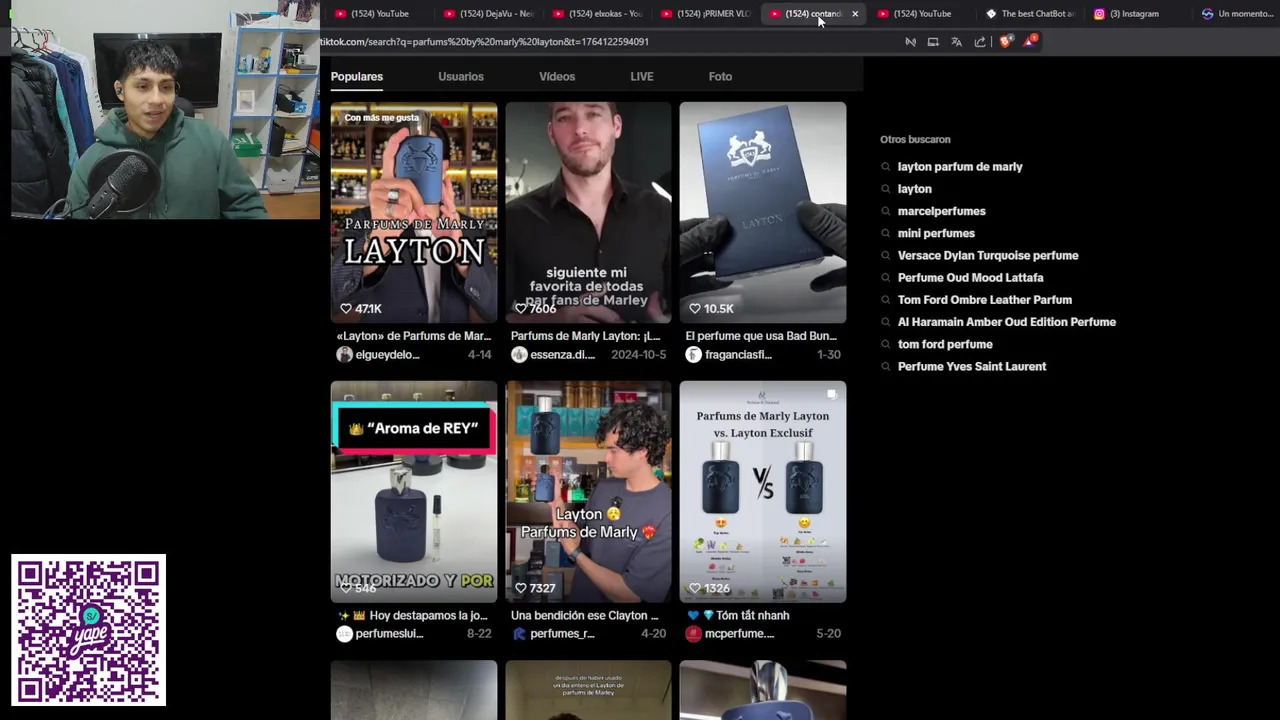Click the crossed-out N icon in address bar
Viewport: 1280px width, 720px height.
click(x=910, y=42)
